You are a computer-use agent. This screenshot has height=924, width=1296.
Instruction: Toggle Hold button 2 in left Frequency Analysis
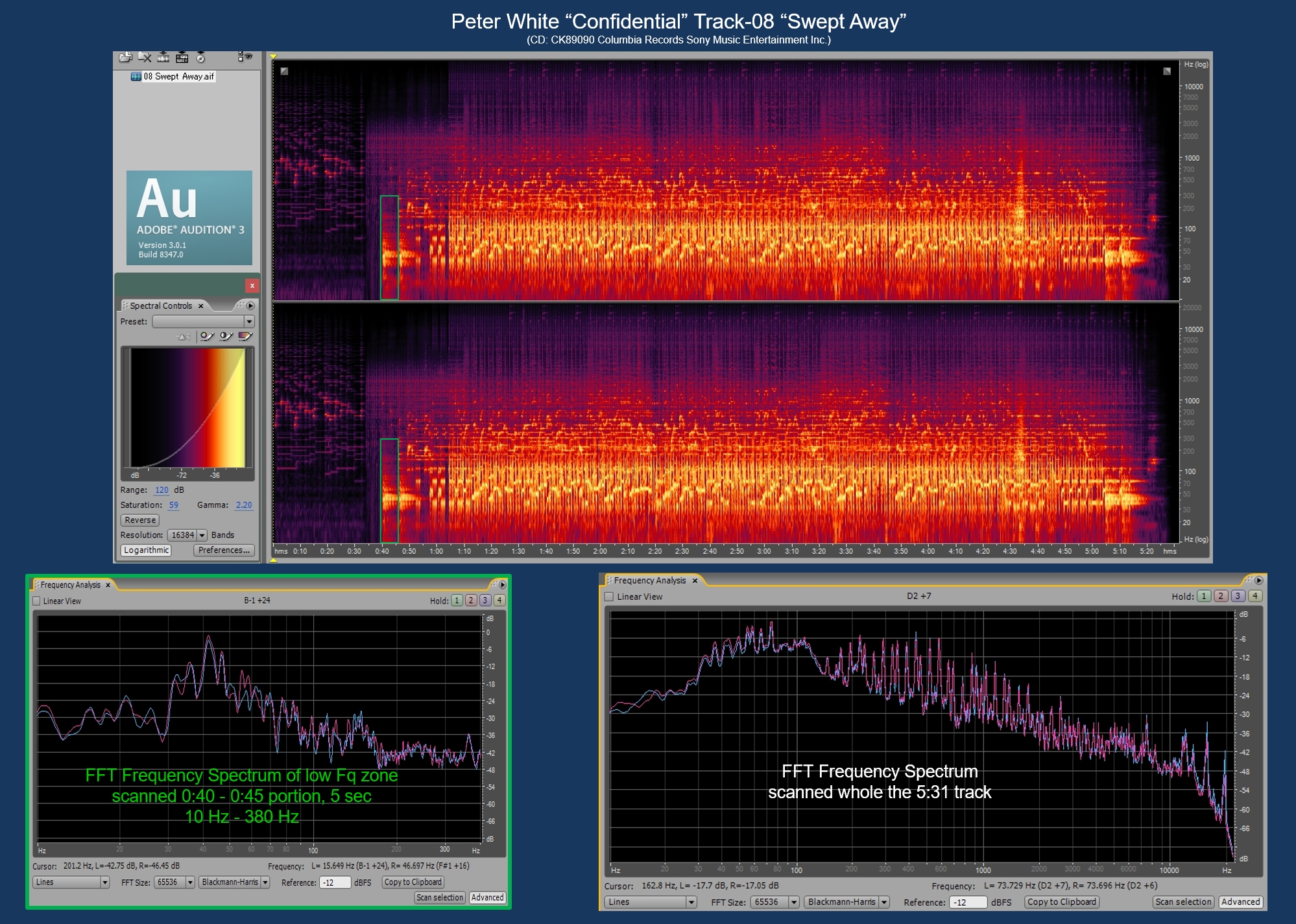(x=472, y=600)
